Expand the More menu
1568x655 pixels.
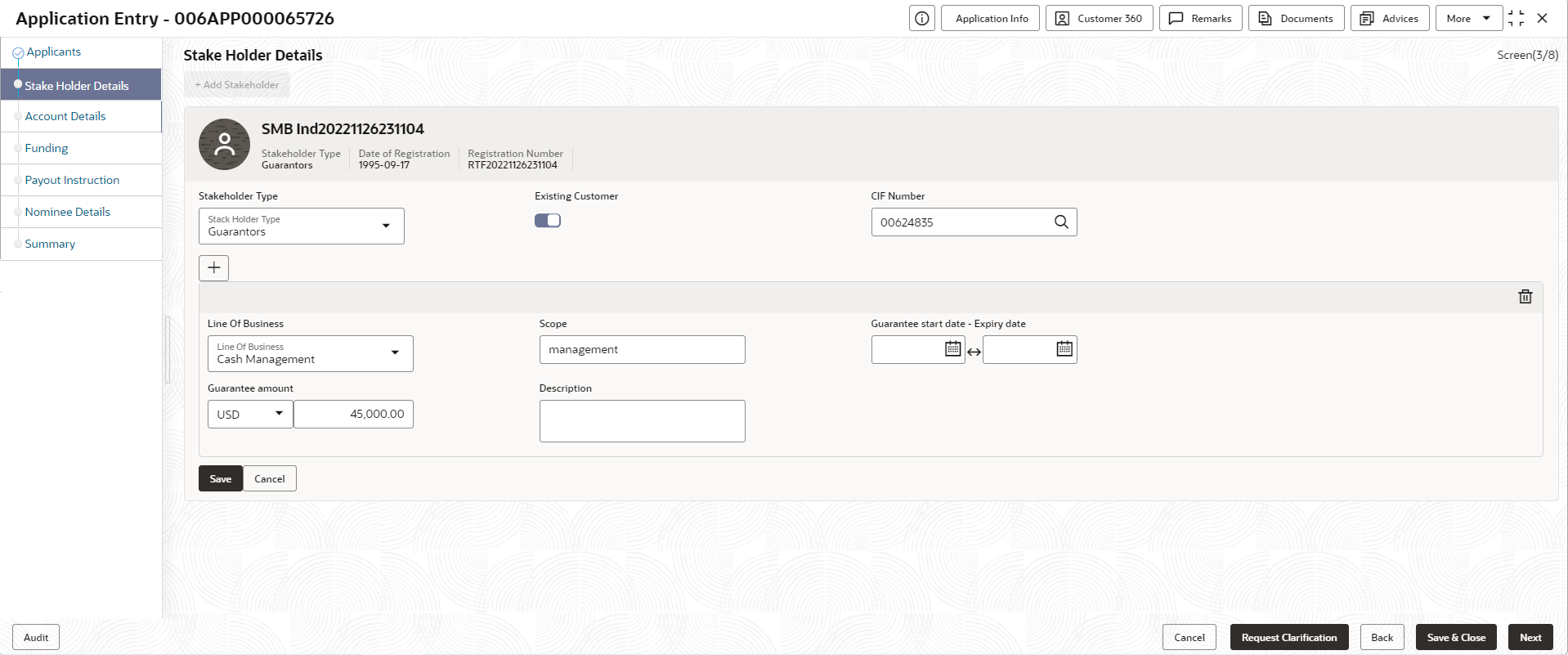(1468, 18)
